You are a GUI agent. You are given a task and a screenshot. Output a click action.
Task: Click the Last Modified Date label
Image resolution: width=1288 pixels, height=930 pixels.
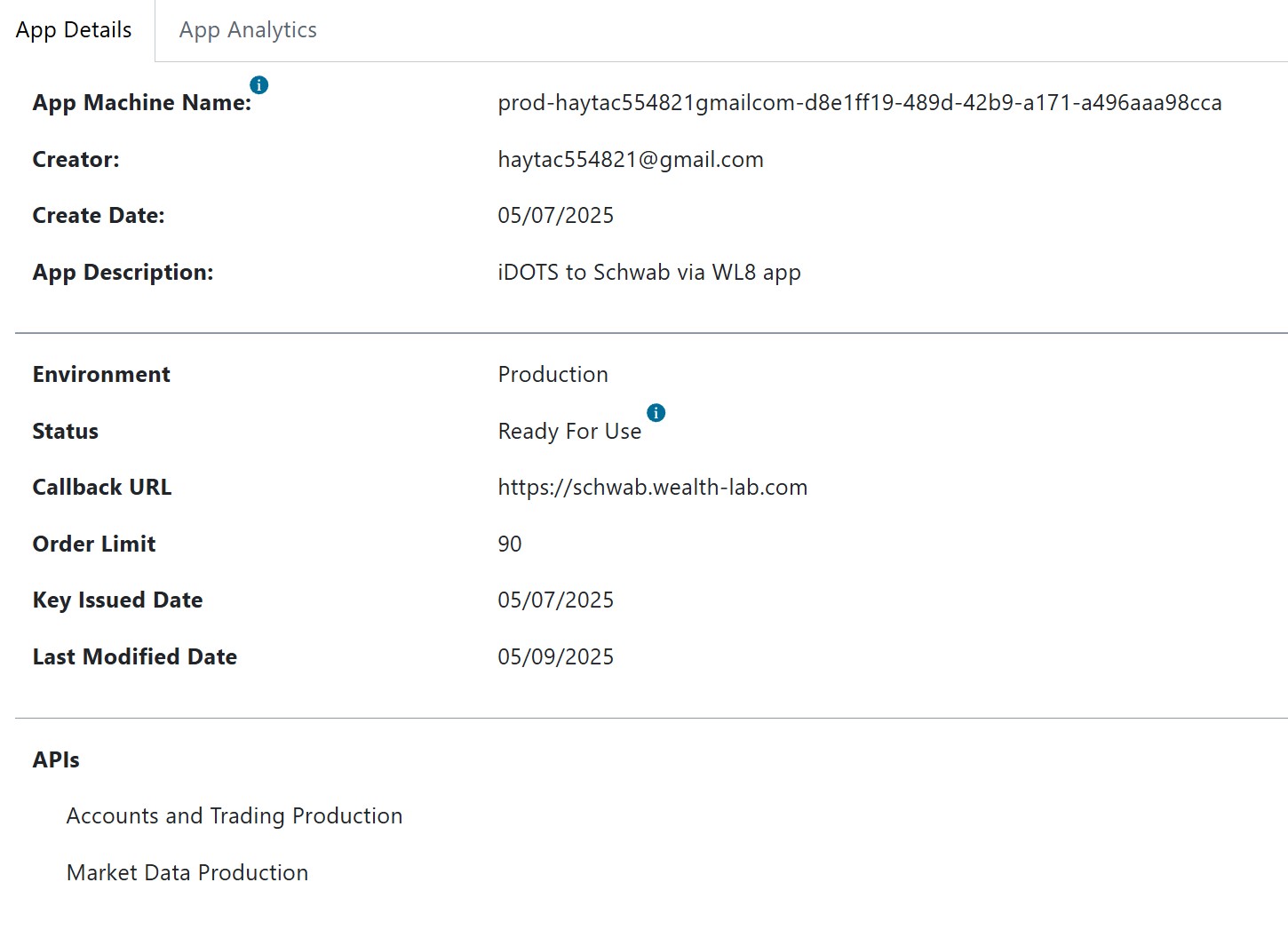[x=135, y=657]
